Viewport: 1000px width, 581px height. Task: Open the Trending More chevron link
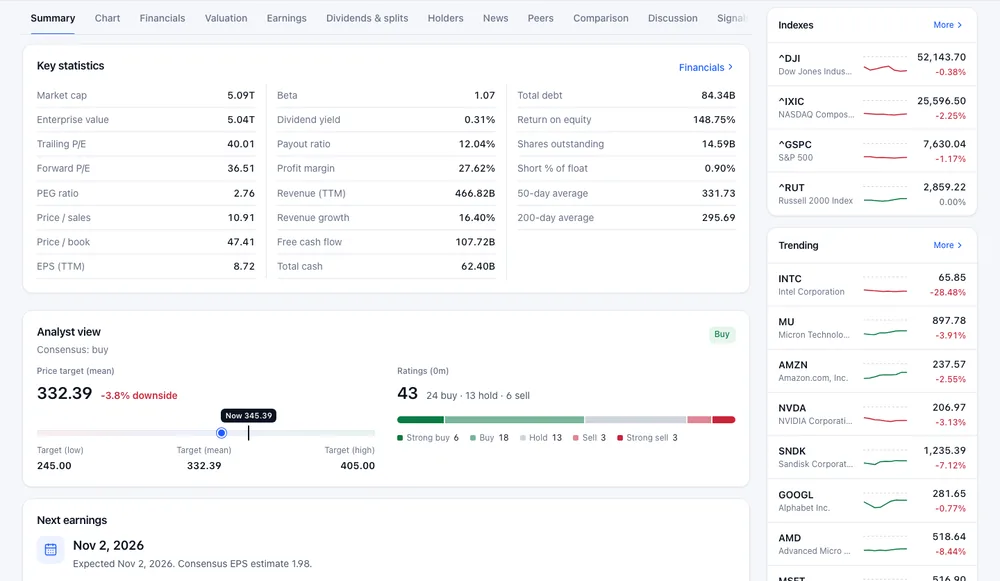click(948, 245)
